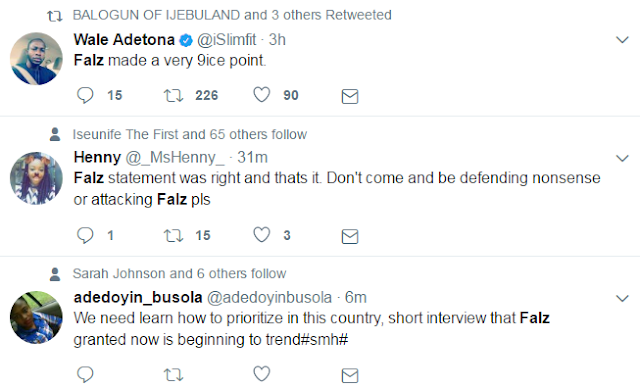The image size is (640, 389).
Task: Open Wale Adetona's profile name link
Action: coord(124,40)
